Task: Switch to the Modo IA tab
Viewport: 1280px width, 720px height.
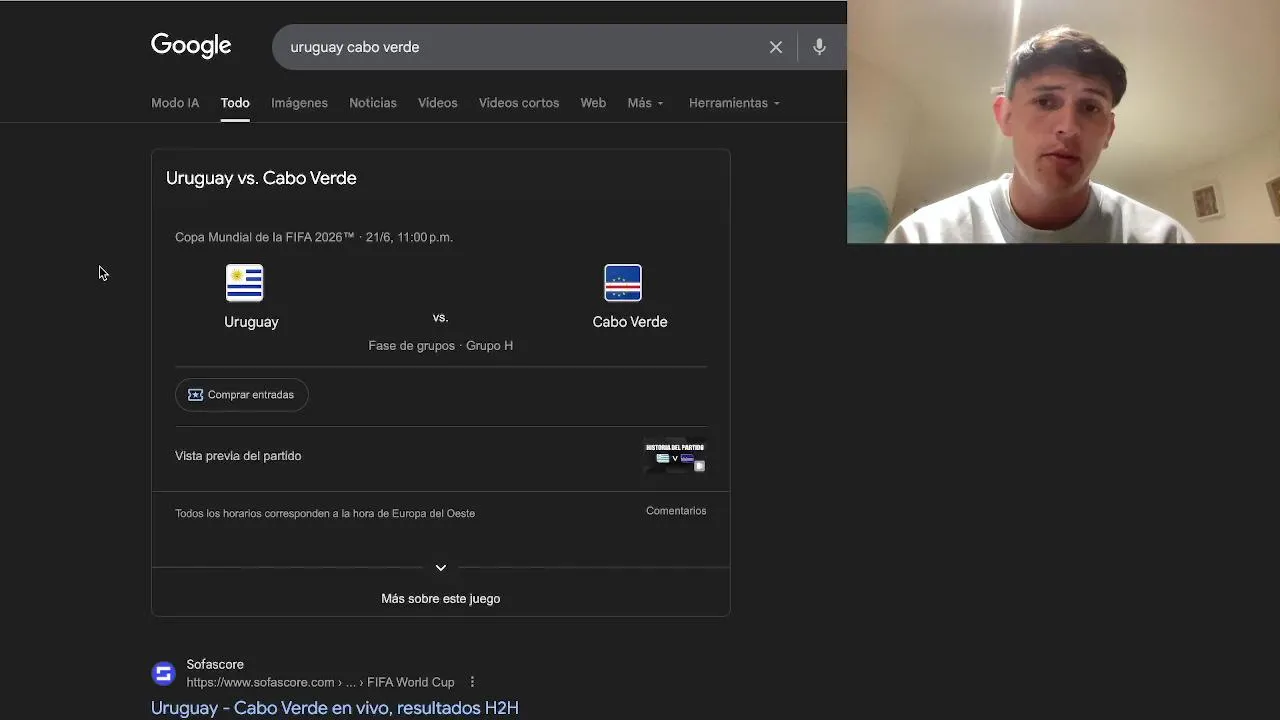Action: coord(175,103)
